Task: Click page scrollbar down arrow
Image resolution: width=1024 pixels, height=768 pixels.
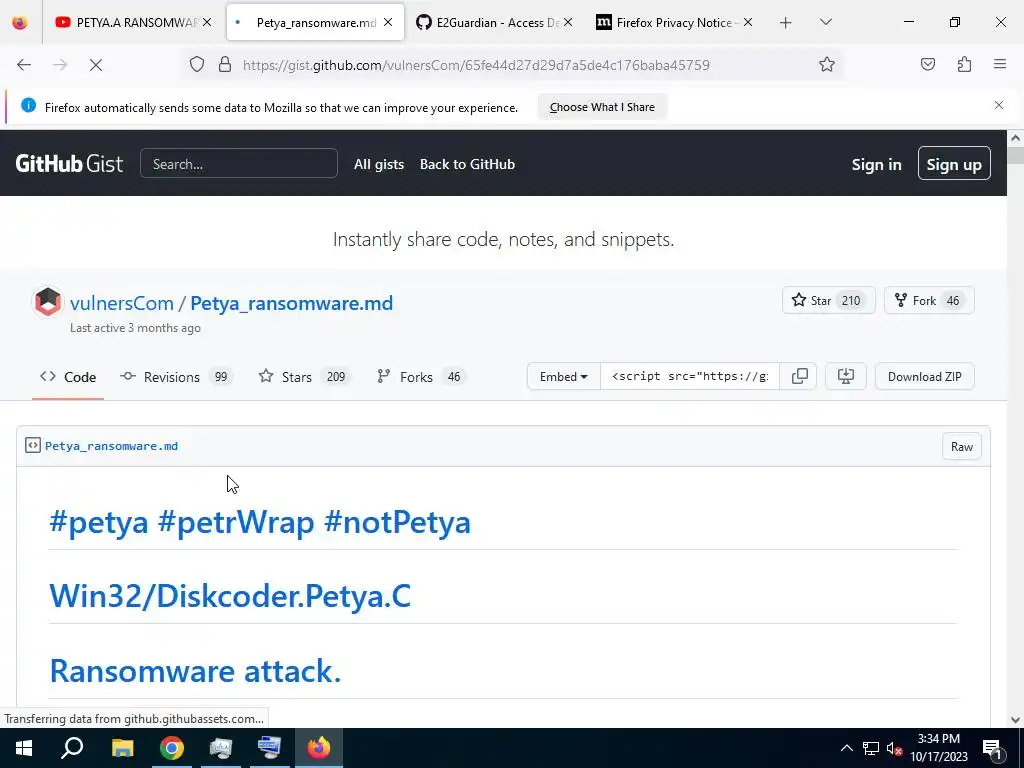Action: [1015, 720]
